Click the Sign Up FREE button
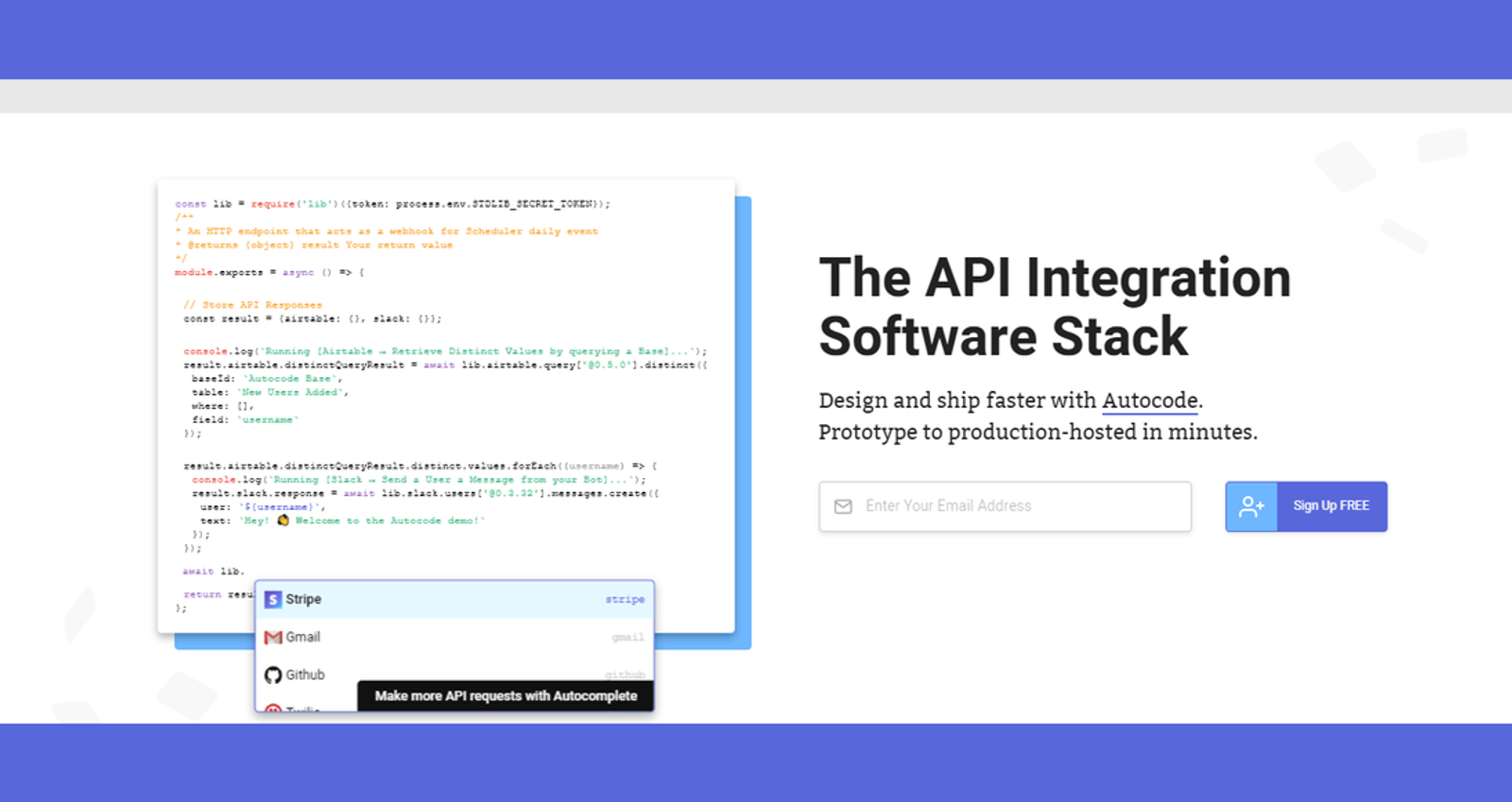This screenshot has width=1512, height=802. click(x=1306, y=506)
